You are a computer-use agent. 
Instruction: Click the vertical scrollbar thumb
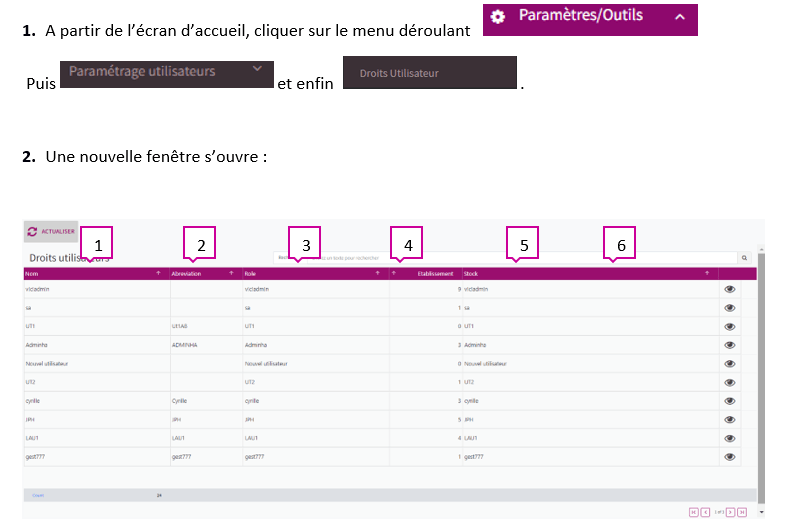pos(761,377)
